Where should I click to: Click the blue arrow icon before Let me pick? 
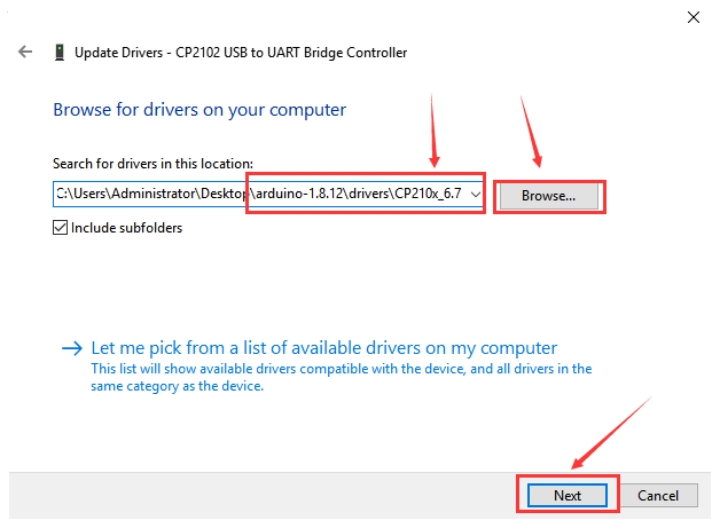72,349
